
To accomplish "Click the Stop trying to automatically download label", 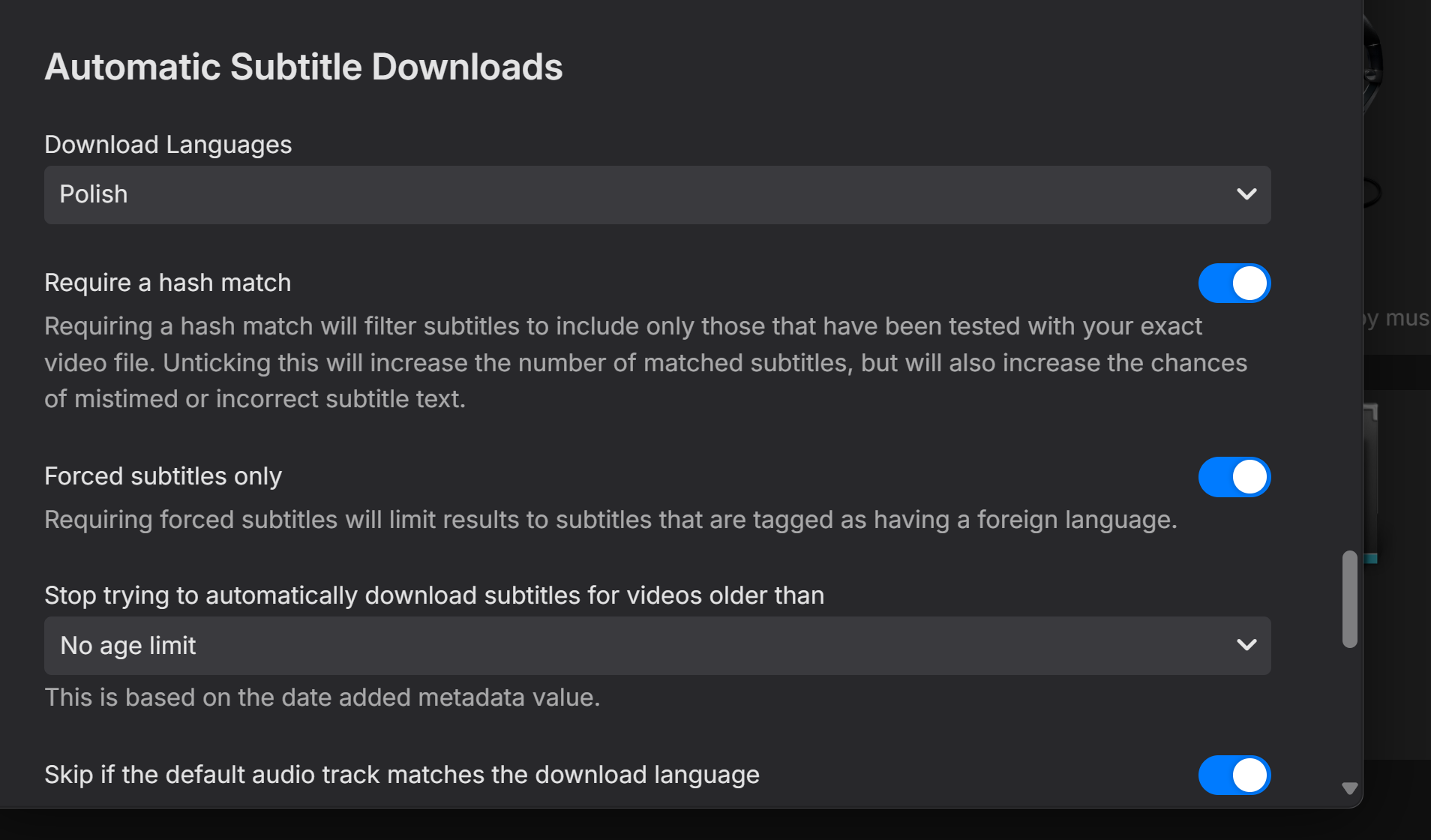I will click(433, 595).
